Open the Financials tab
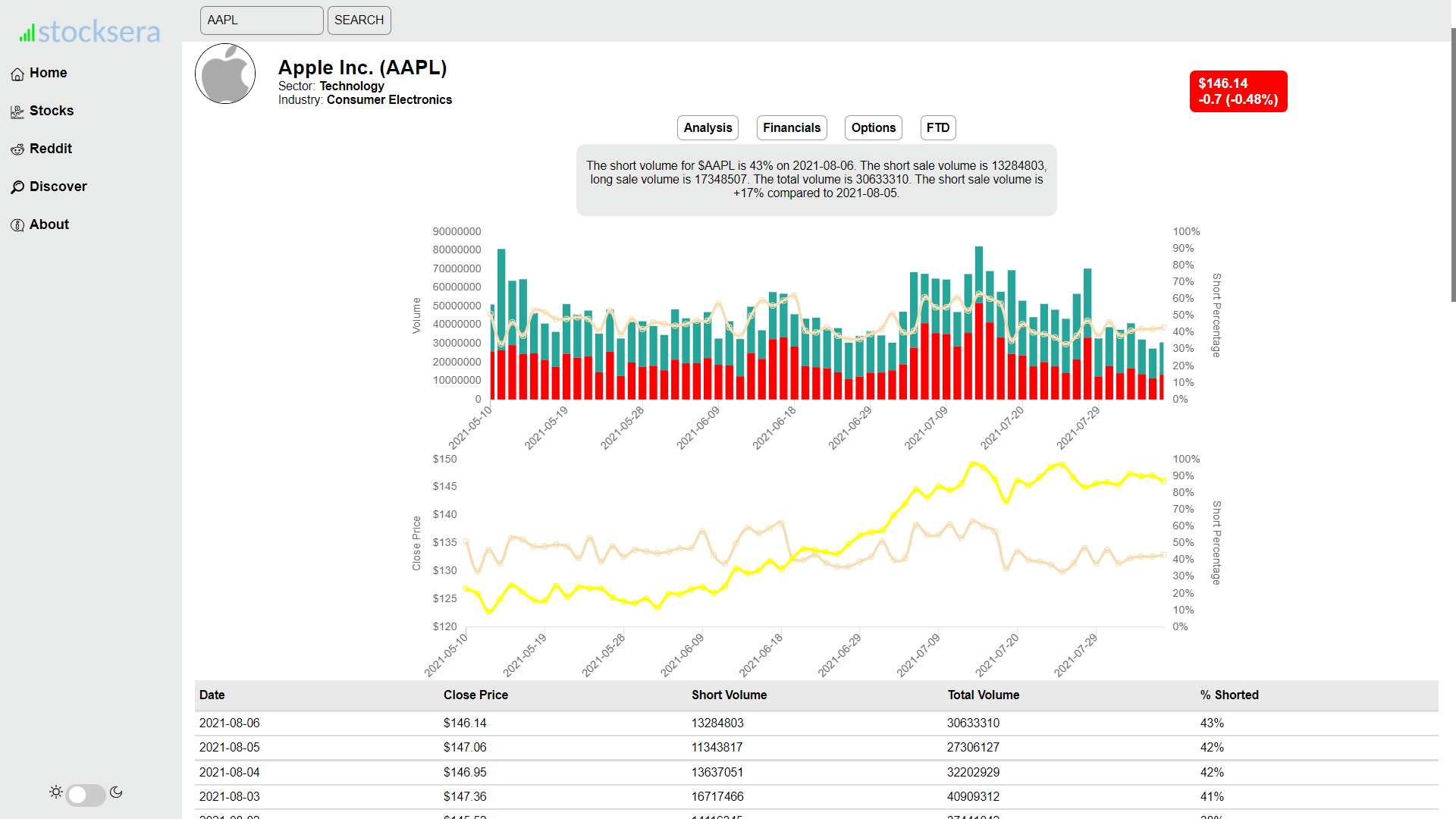This screenshot has width=1456, height=819. click(x=792, y=127)
